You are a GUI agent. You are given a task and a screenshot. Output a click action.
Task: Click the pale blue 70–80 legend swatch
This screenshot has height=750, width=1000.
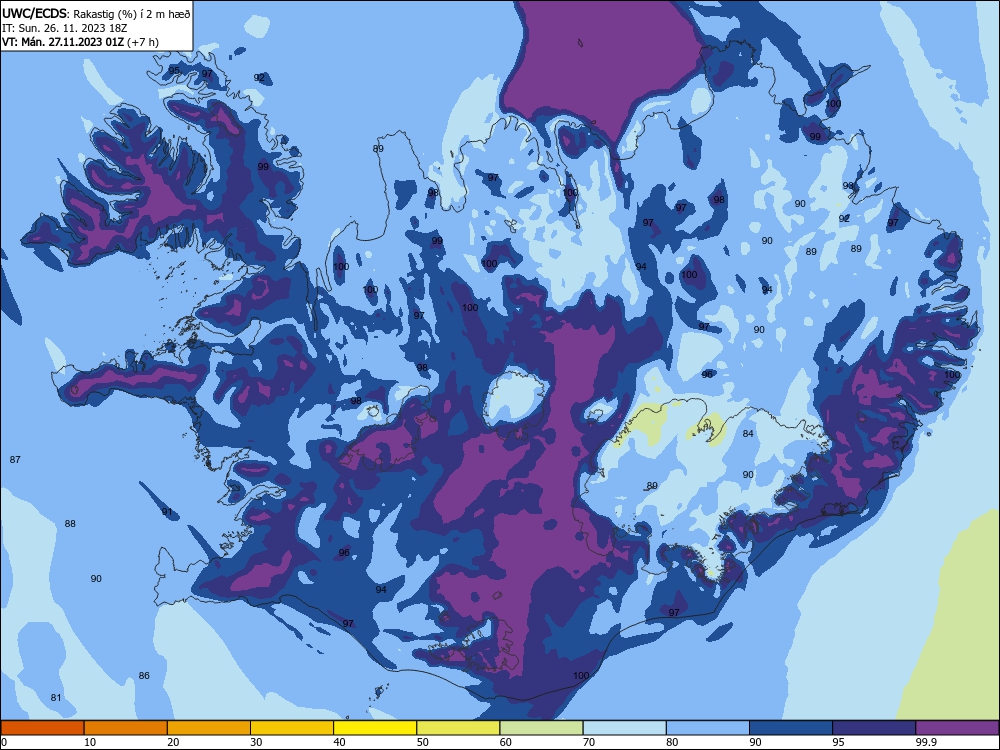624,728
